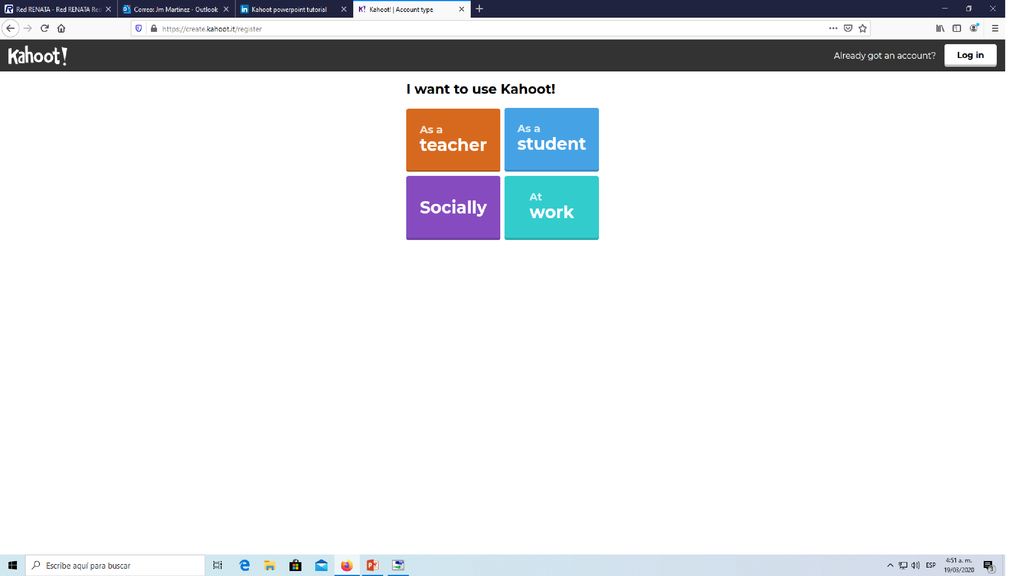1024x576 pixels.
Task: Close the Kahoot powerpoint tutorial tab
Action: point(344,9)
